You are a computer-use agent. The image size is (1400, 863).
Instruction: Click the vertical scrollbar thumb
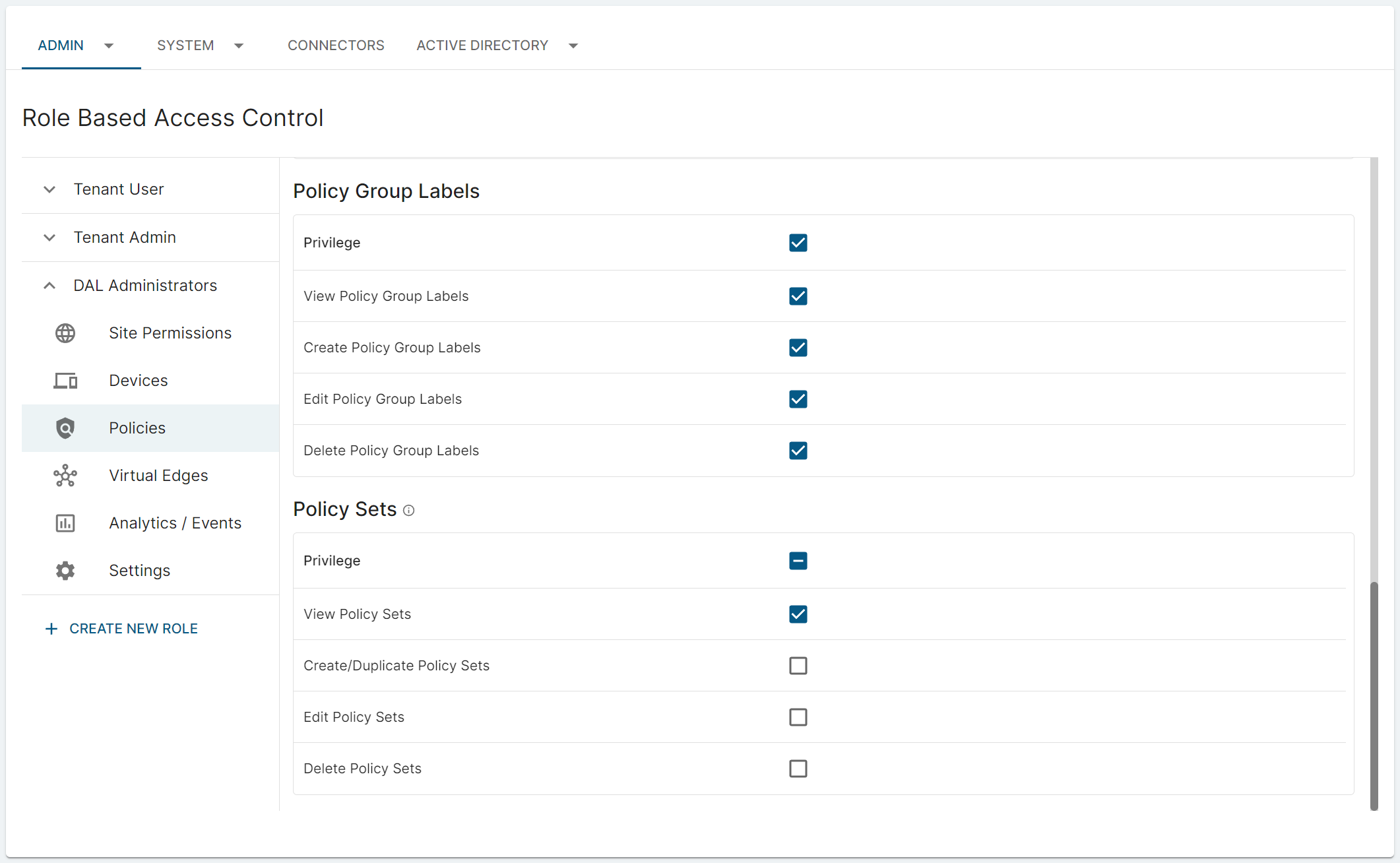click(x=1374, y=695)
